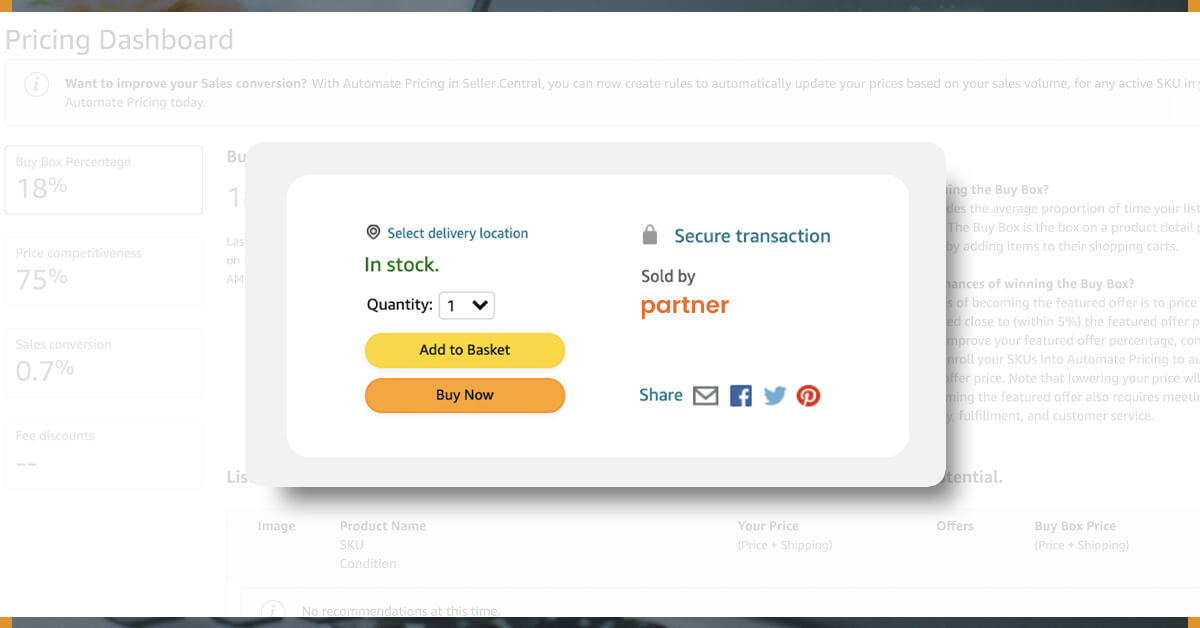Viewport: 1200px width, 628px height.
Task: Share via the email envelope icon
Action: (x=706, y=396)
